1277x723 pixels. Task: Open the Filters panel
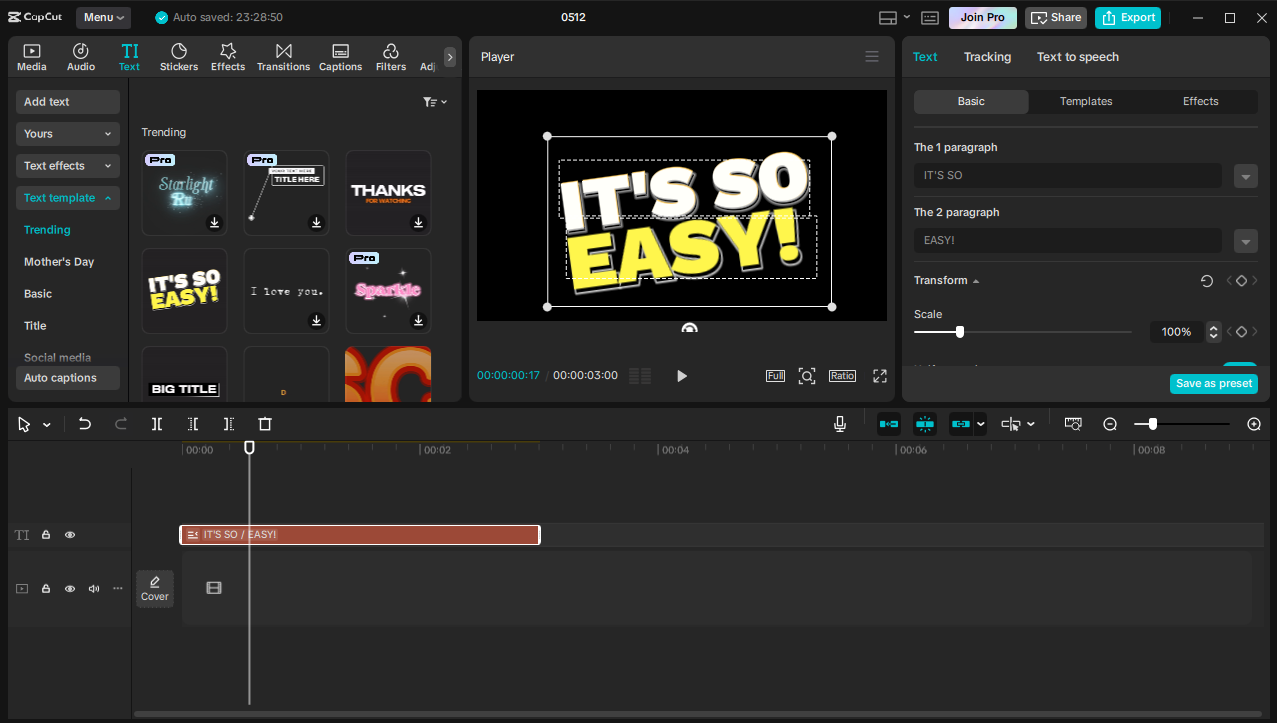click(x=390, y=56)
